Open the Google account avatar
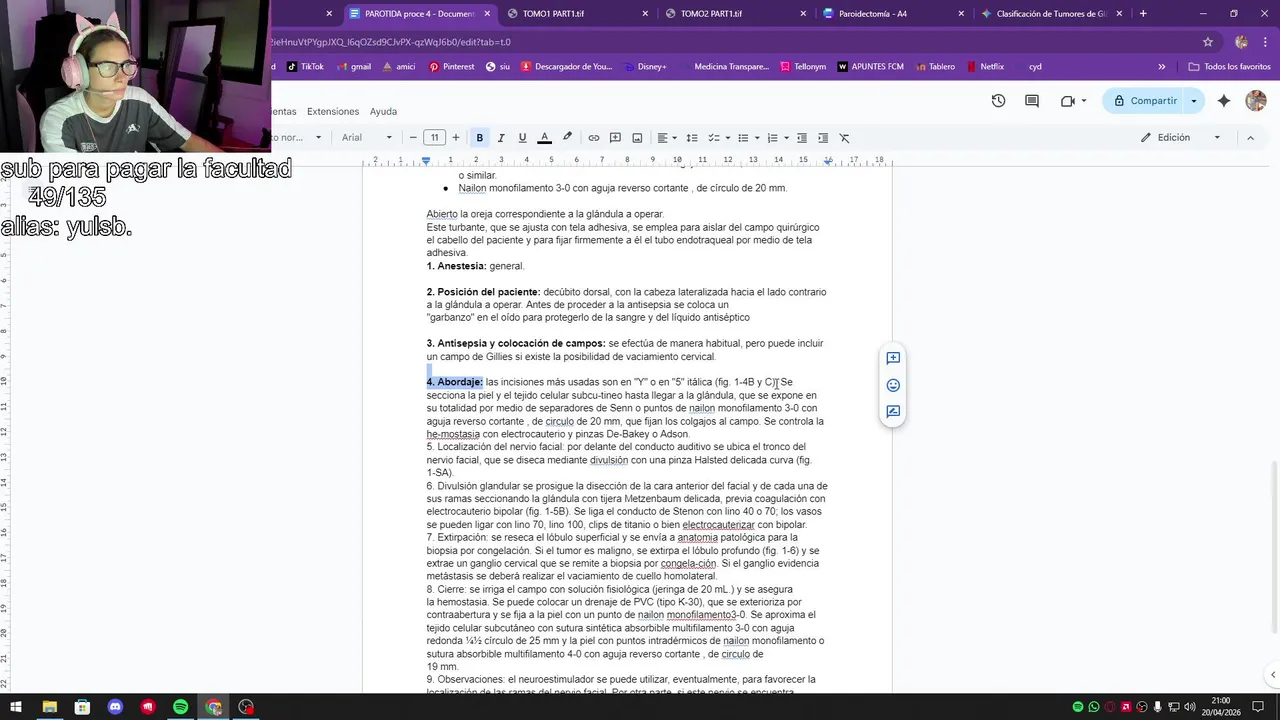 pos(1256,101)
